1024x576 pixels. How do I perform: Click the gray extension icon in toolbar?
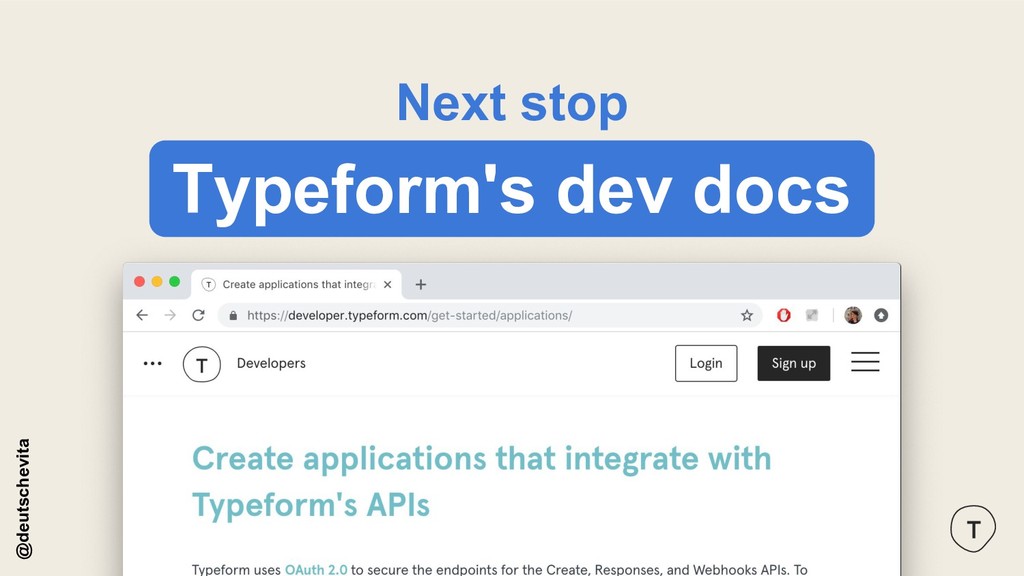pyautogui.click(x=812, y=315)
